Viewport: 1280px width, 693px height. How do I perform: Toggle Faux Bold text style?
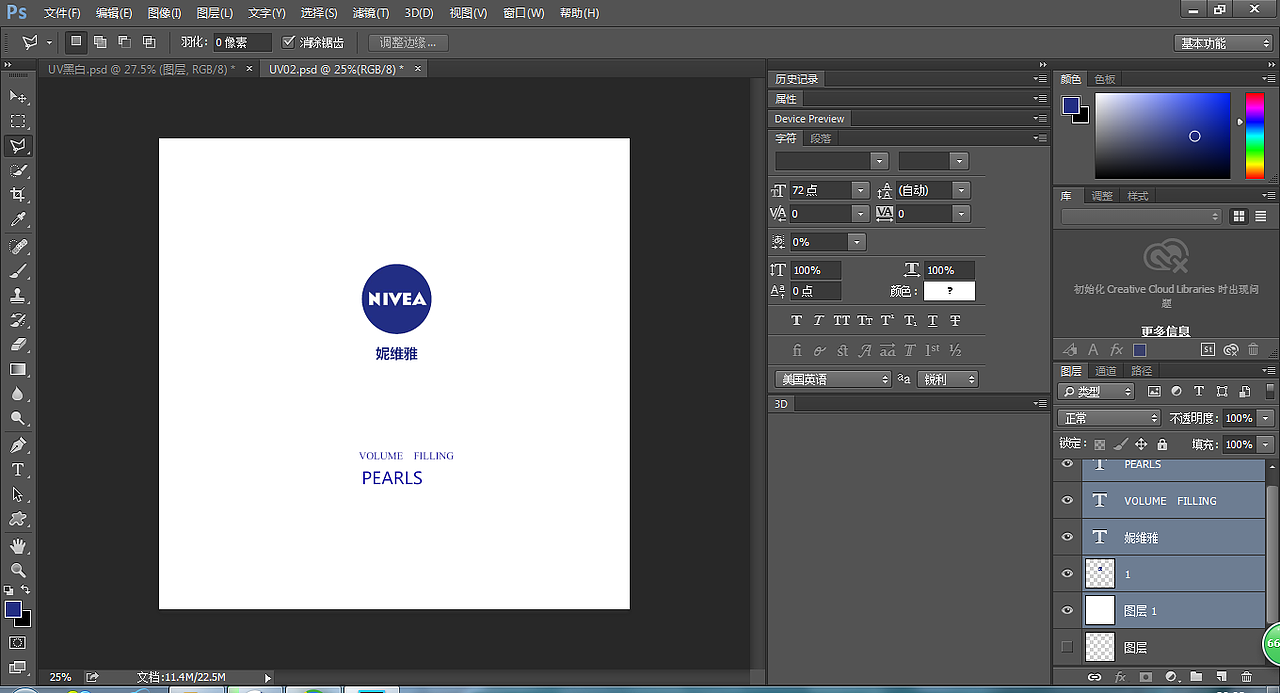click(797, 320)
